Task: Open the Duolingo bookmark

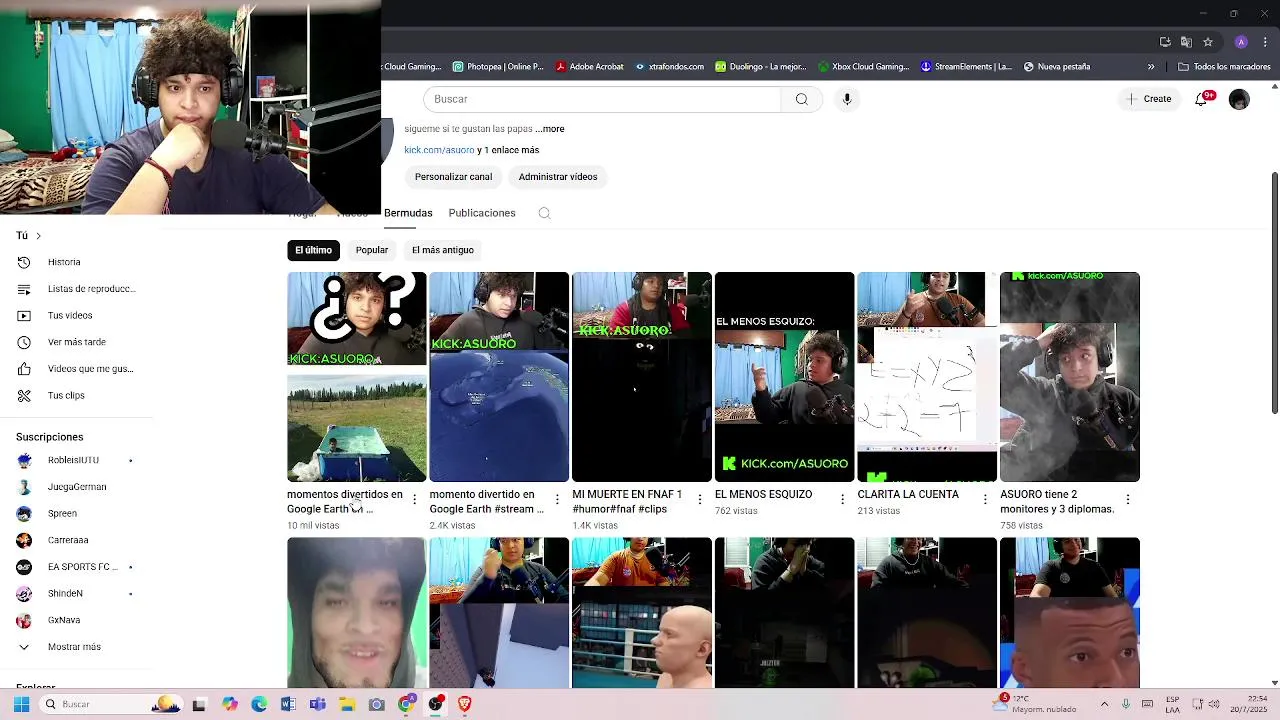Action: pyautogui.click(x=761, y=67)
